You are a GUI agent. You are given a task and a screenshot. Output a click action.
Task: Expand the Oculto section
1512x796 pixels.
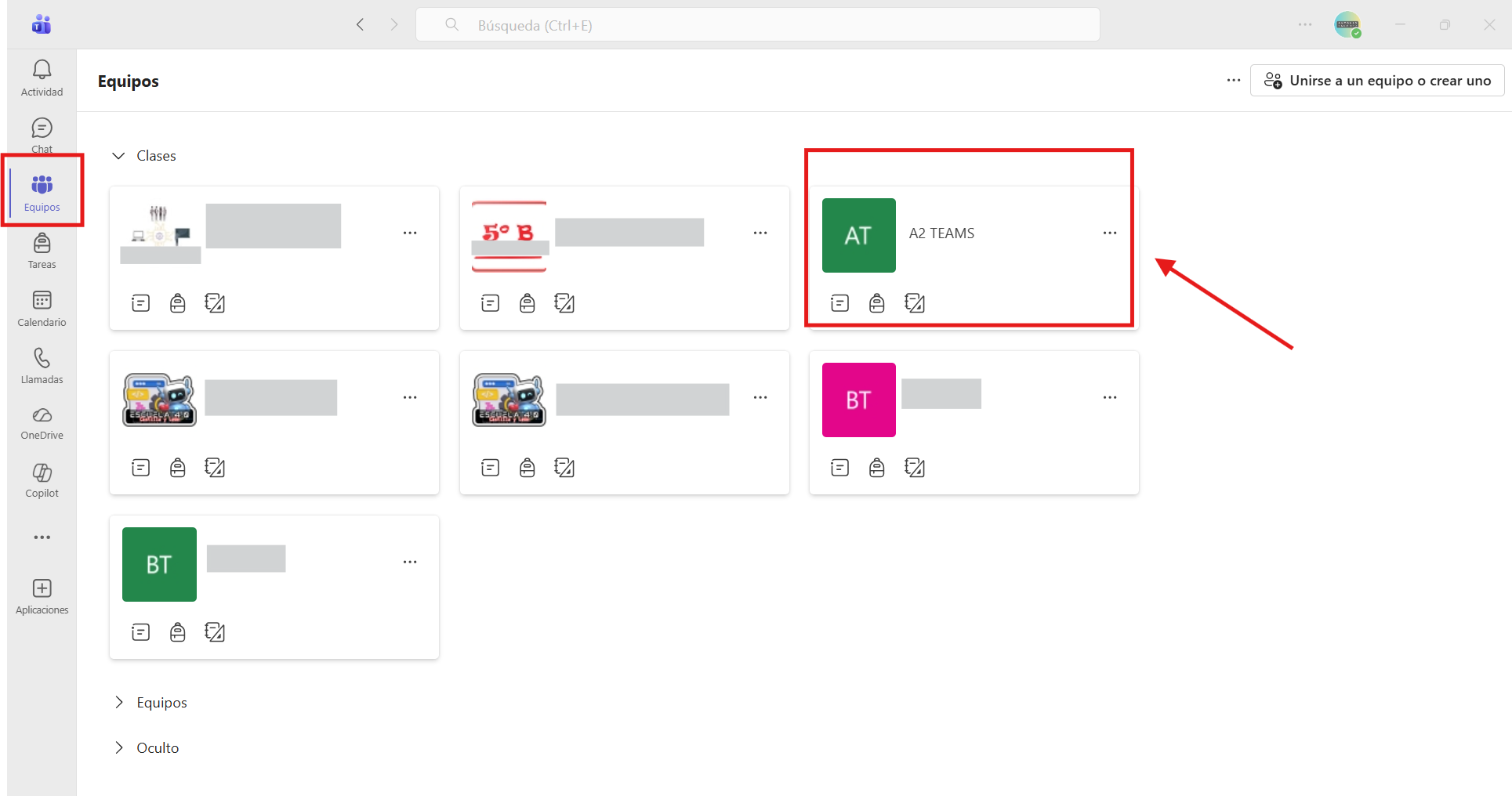[x=118, y=747]
